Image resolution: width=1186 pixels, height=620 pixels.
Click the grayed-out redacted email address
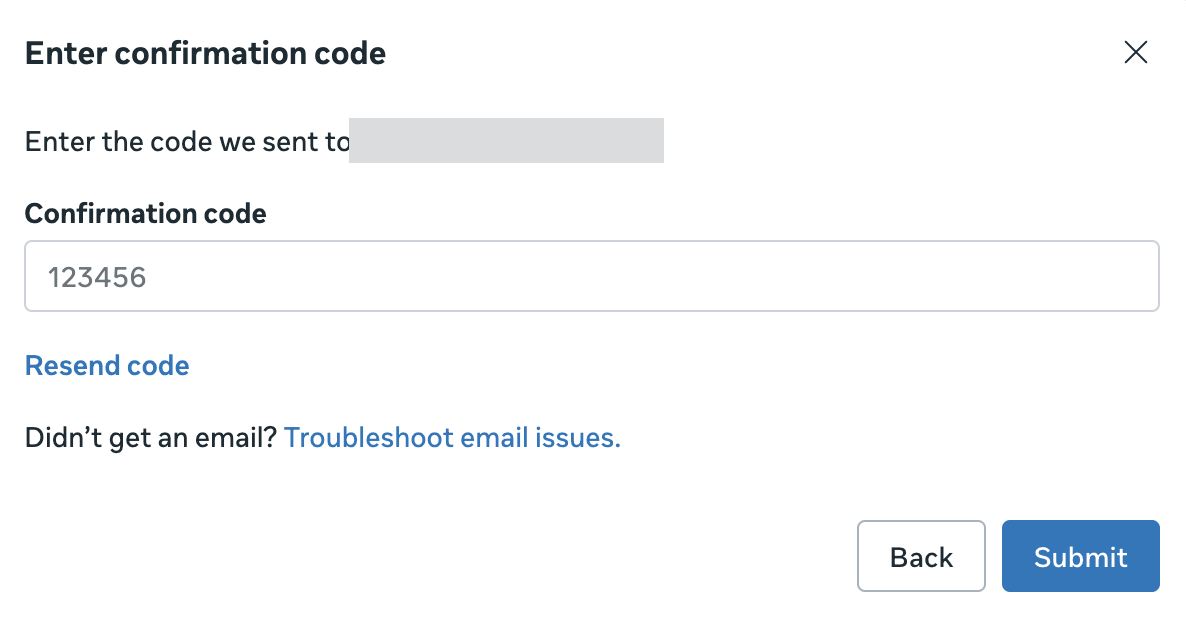pos(506,141)
